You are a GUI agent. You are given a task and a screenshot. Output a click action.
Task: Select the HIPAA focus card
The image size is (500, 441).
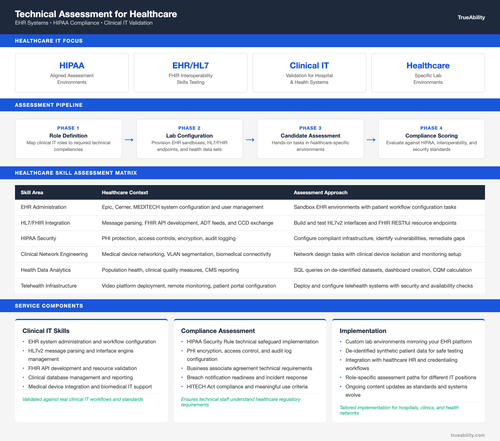click(x=72, y=73)
